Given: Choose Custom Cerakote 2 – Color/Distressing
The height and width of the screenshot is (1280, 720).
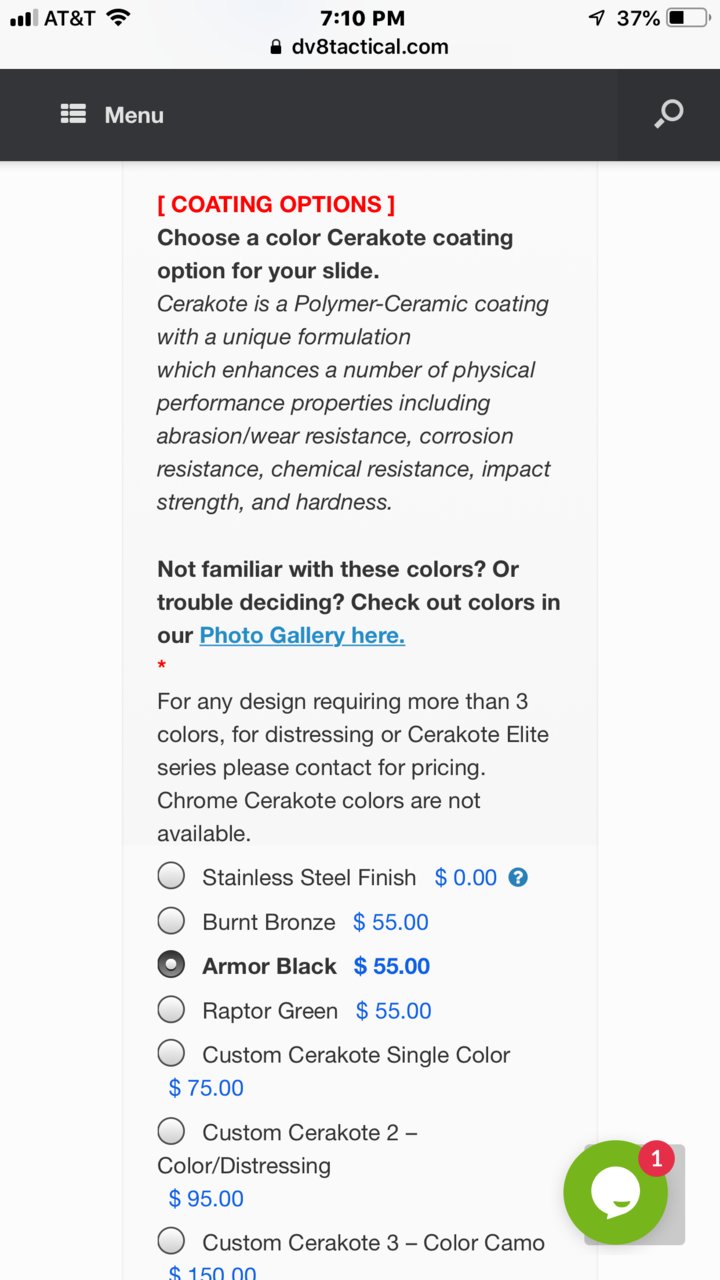Looking at the screenshot, I should [x=171, y=1131].
